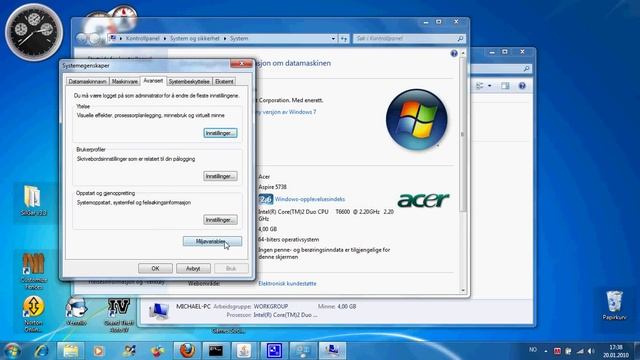Open the Ventrilo desktop shortcut

76,312
